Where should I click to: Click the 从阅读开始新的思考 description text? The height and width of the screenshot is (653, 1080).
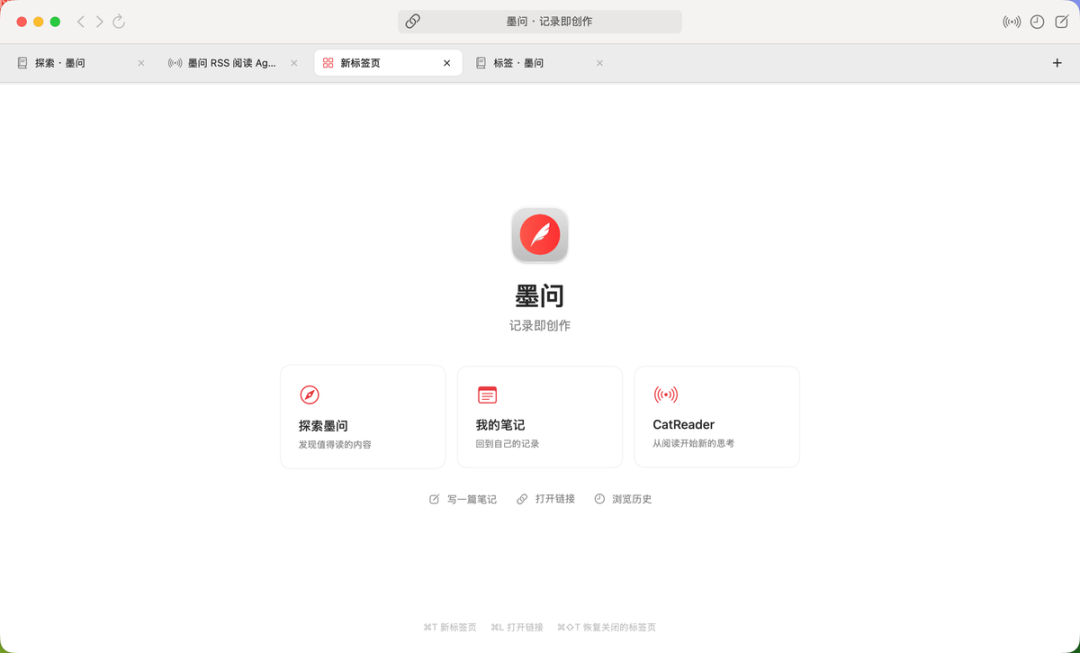(694, 444)
